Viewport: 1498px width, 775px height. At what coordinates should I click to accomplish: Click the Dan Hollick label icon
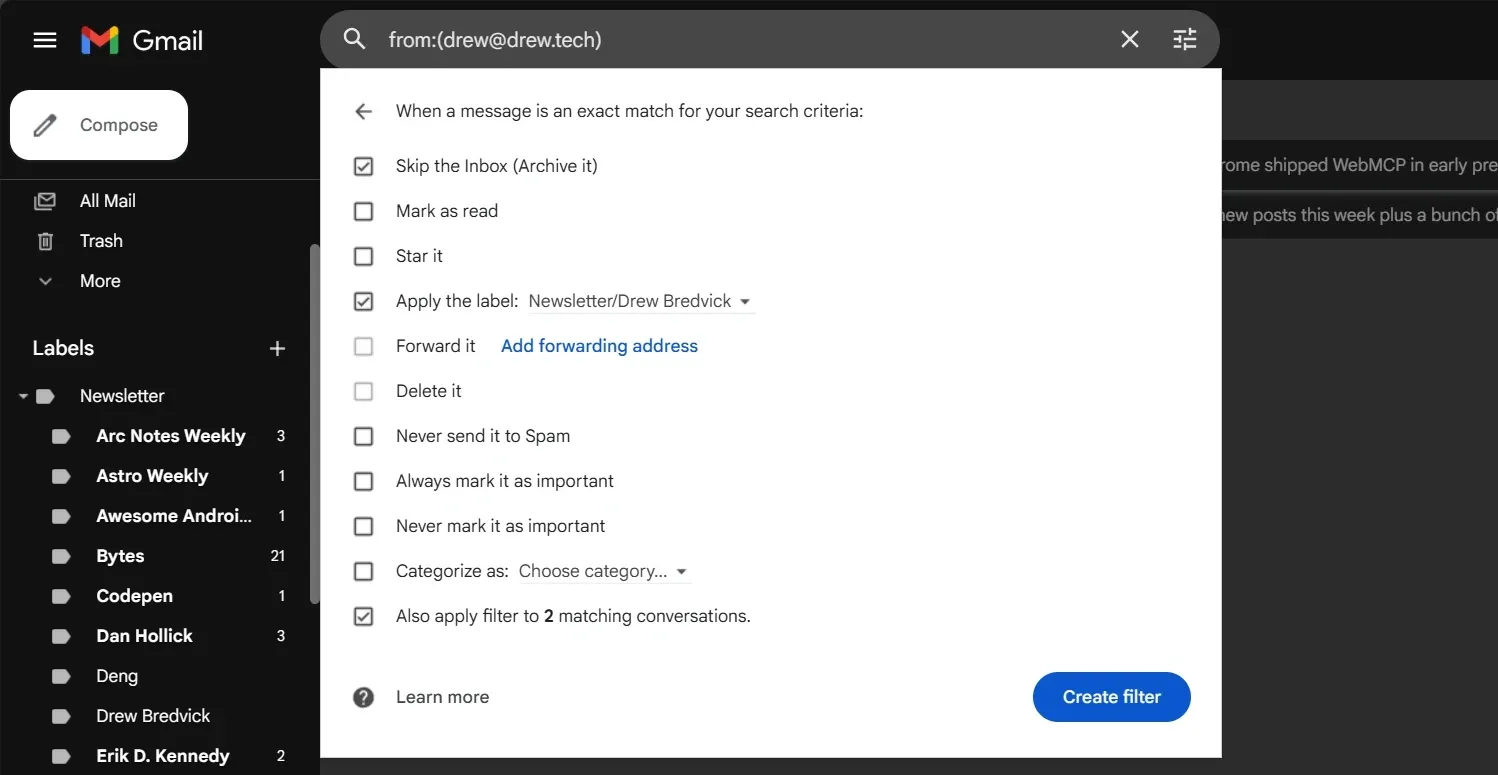pyautogui.click(x=61, y=636)
